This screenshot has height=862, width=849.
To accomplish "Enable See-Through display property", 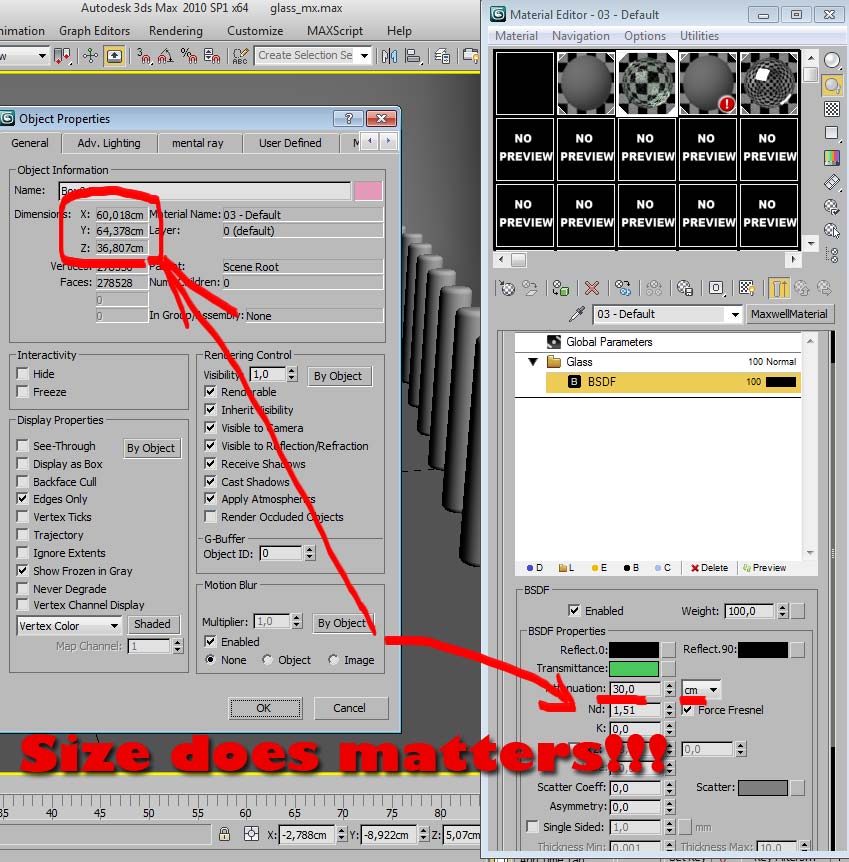I will 23,445.
